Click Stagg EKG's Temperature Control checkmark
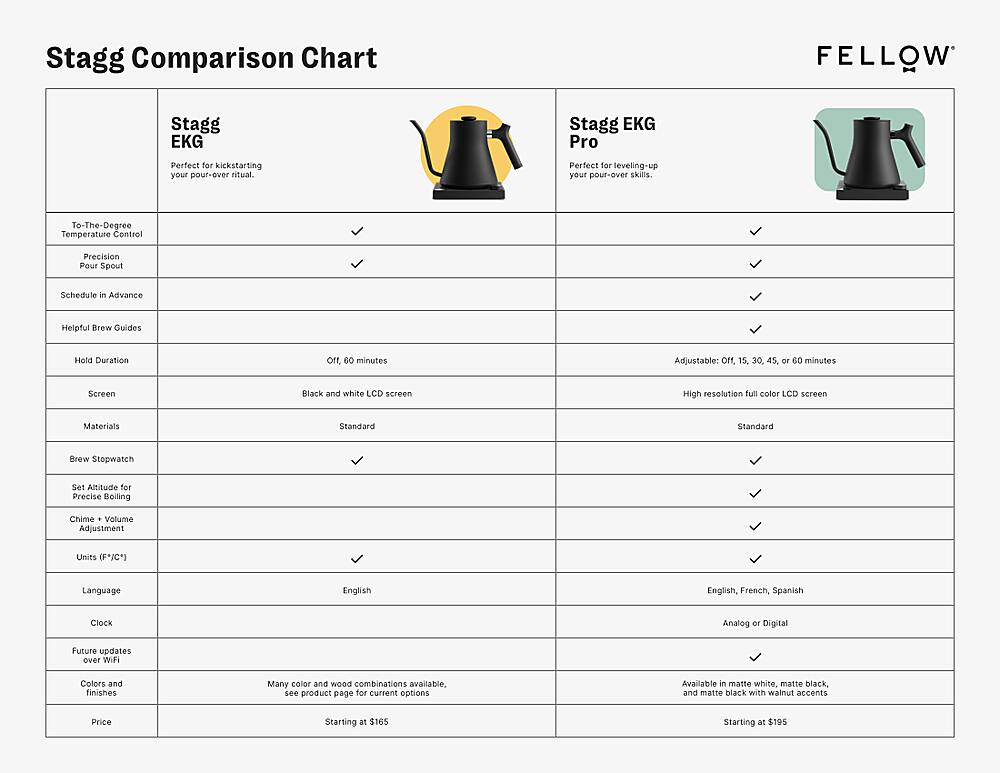The width and height of the screenshot is (1000, 773). click(357, 231)
